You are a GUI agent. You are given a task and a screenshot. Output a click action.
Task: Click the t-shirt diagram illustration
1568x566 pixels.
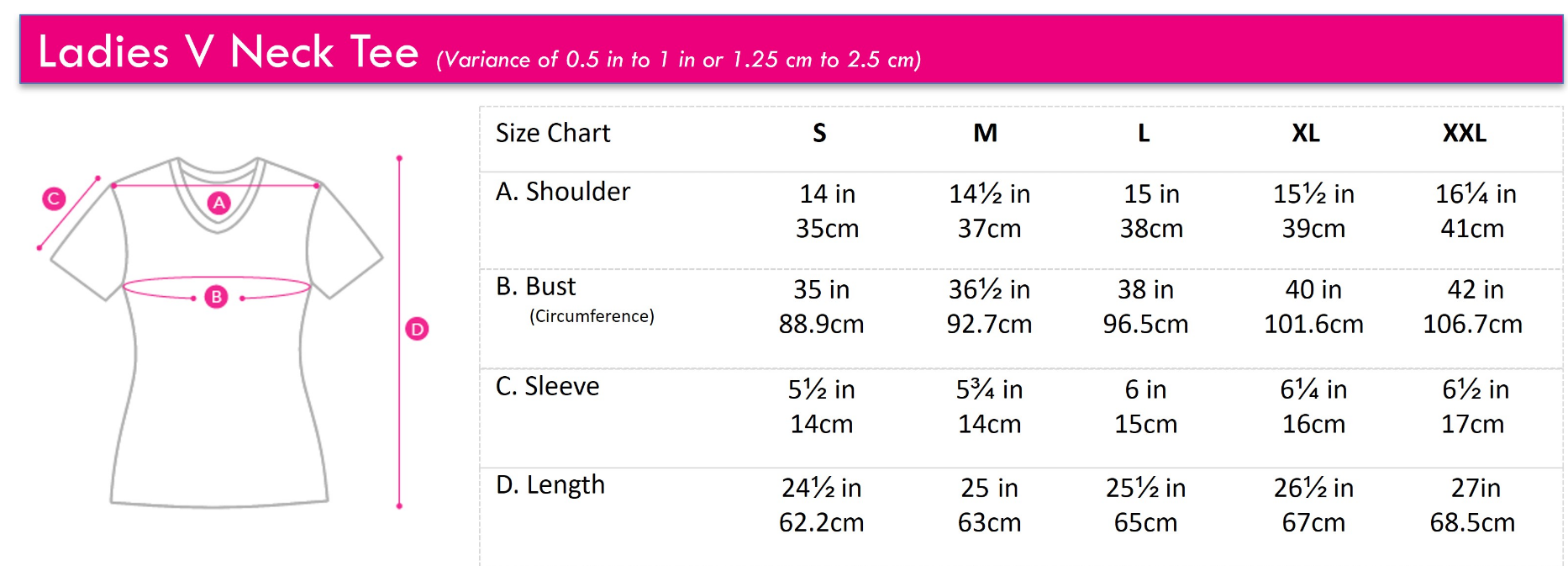216,332
